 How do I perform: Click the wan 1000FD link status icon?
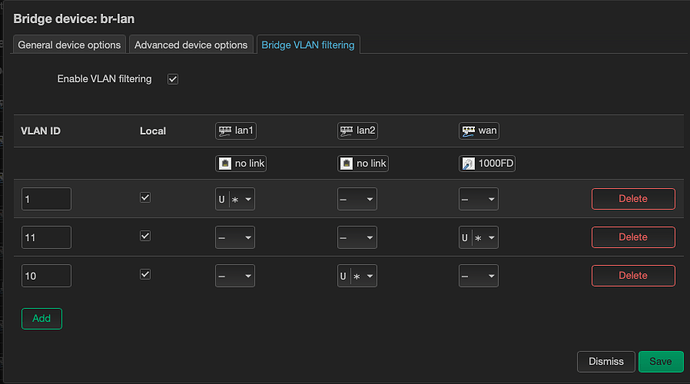(468, 164)
